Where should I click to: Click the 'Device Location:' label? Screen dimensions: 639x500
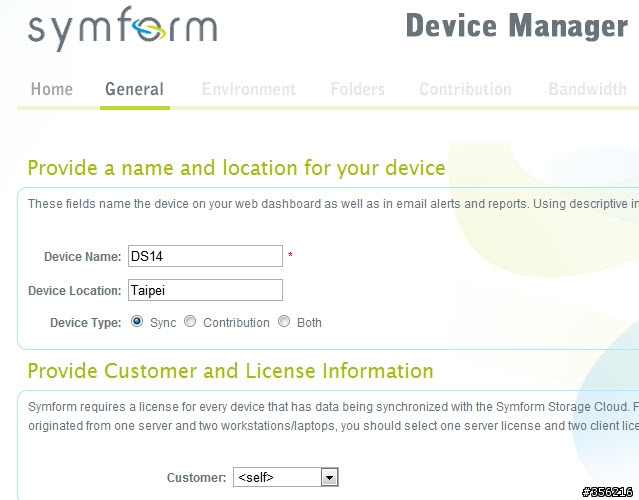coord(75,291)
